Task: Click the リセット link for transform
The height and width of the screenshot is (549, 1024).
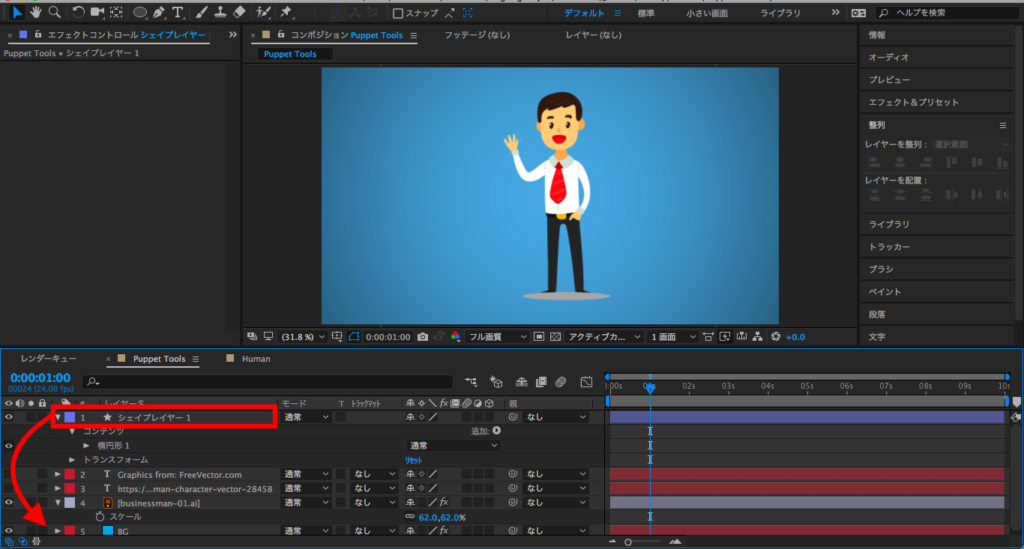Action: [413, 459]
